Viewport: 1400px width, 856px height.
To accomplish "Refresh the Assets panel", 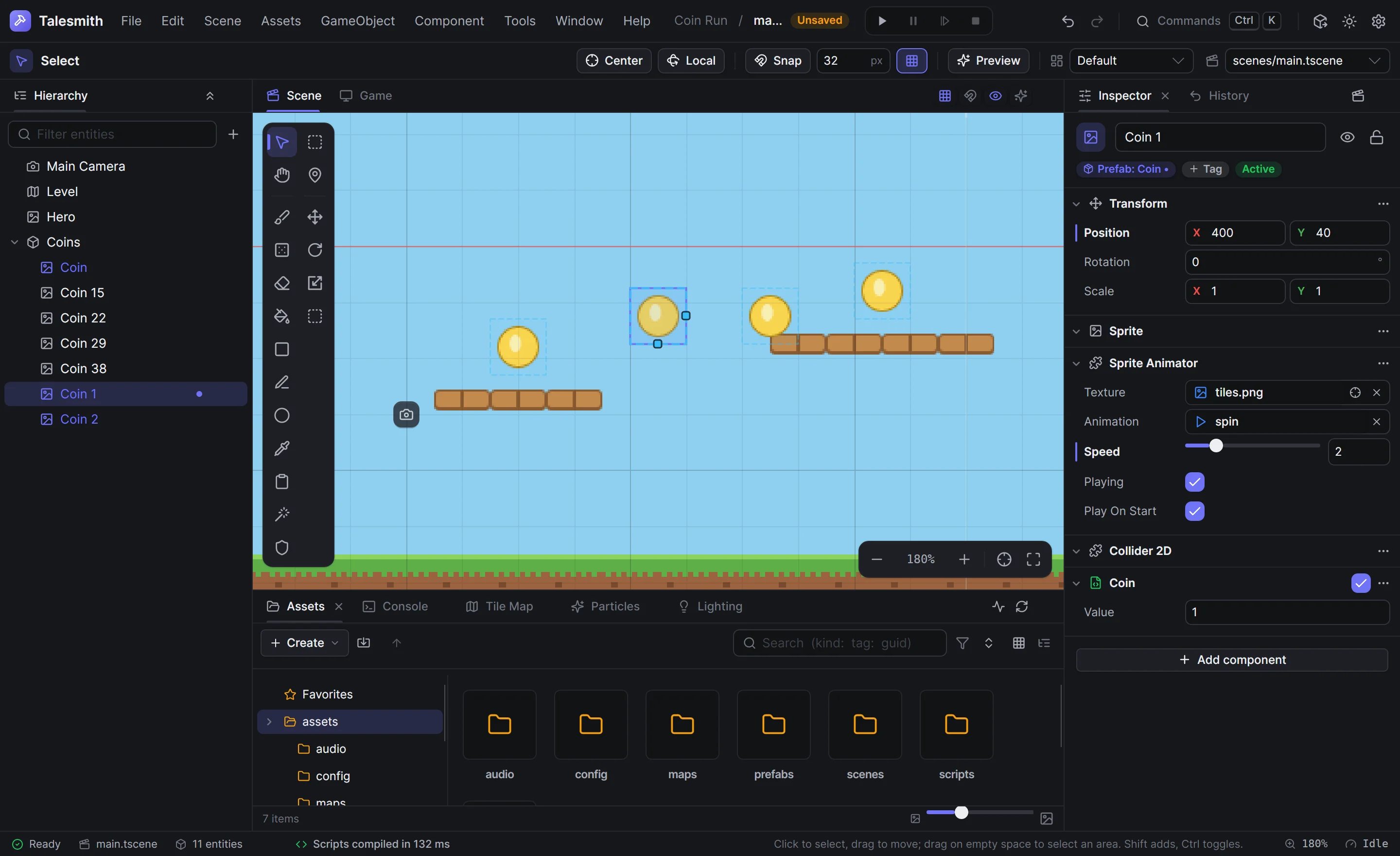I will tap(1022, 606).
